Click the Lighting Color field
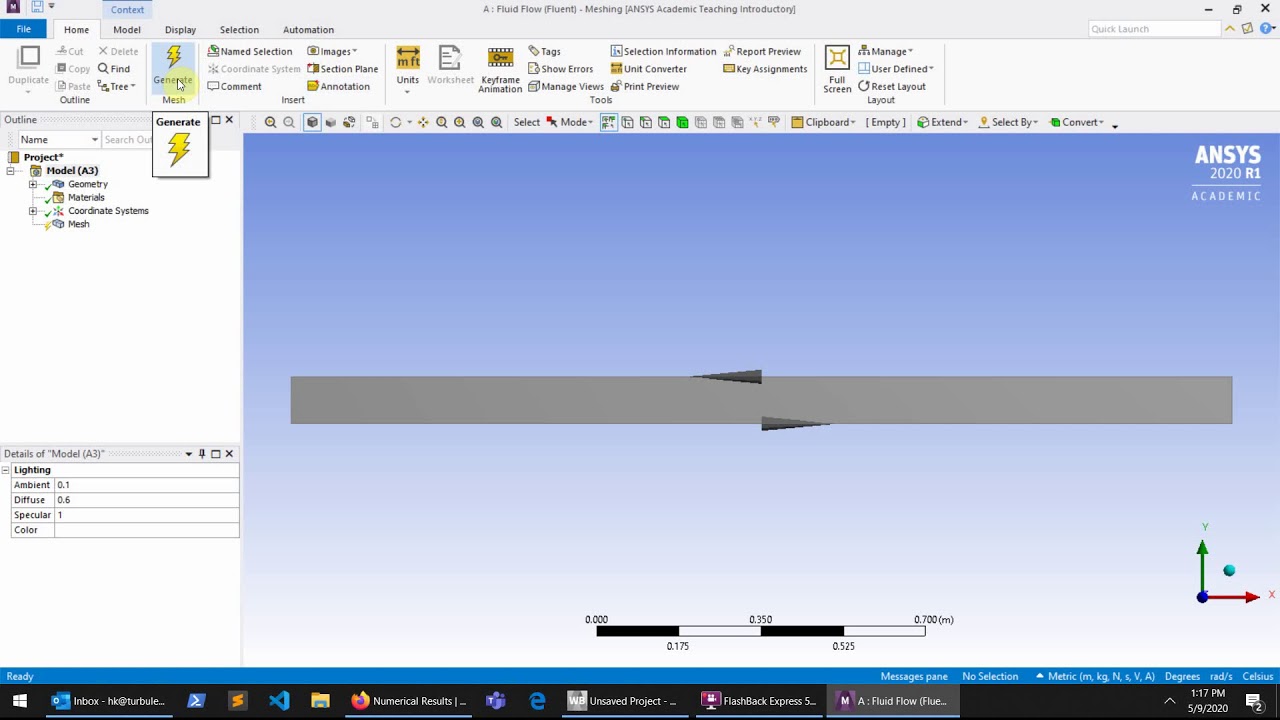Viewport: 1280px width, 720px height. point(147,530)
